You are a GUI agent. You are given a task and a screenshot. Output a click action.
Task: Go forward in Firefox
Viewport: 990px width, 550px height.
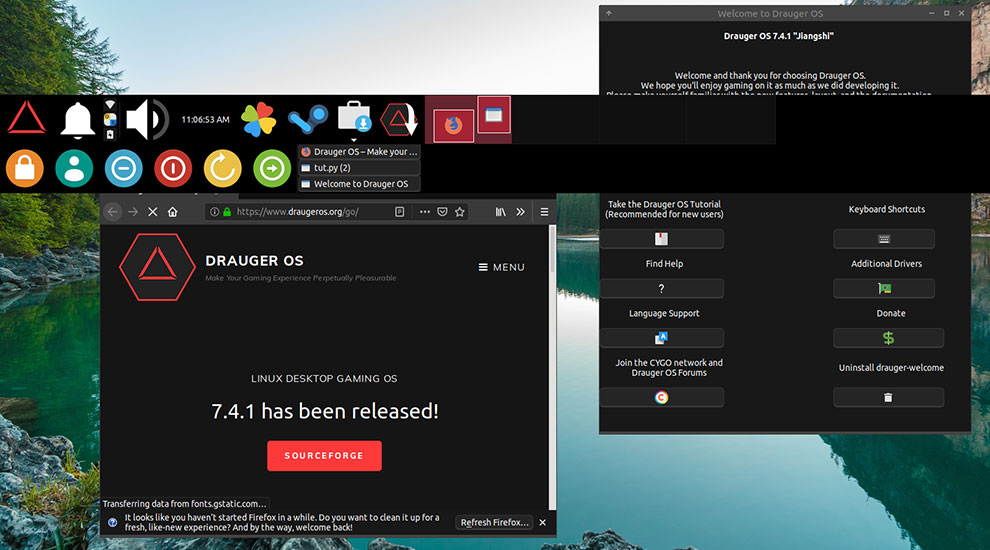[133, 212]
